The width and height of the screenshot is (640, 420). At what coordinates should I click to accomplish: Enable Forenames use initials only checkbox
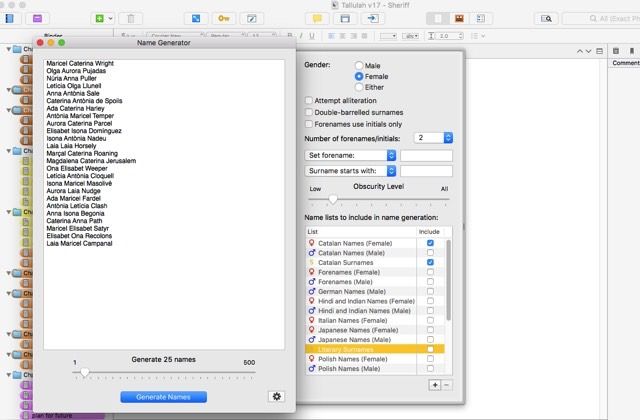[309, 124]
